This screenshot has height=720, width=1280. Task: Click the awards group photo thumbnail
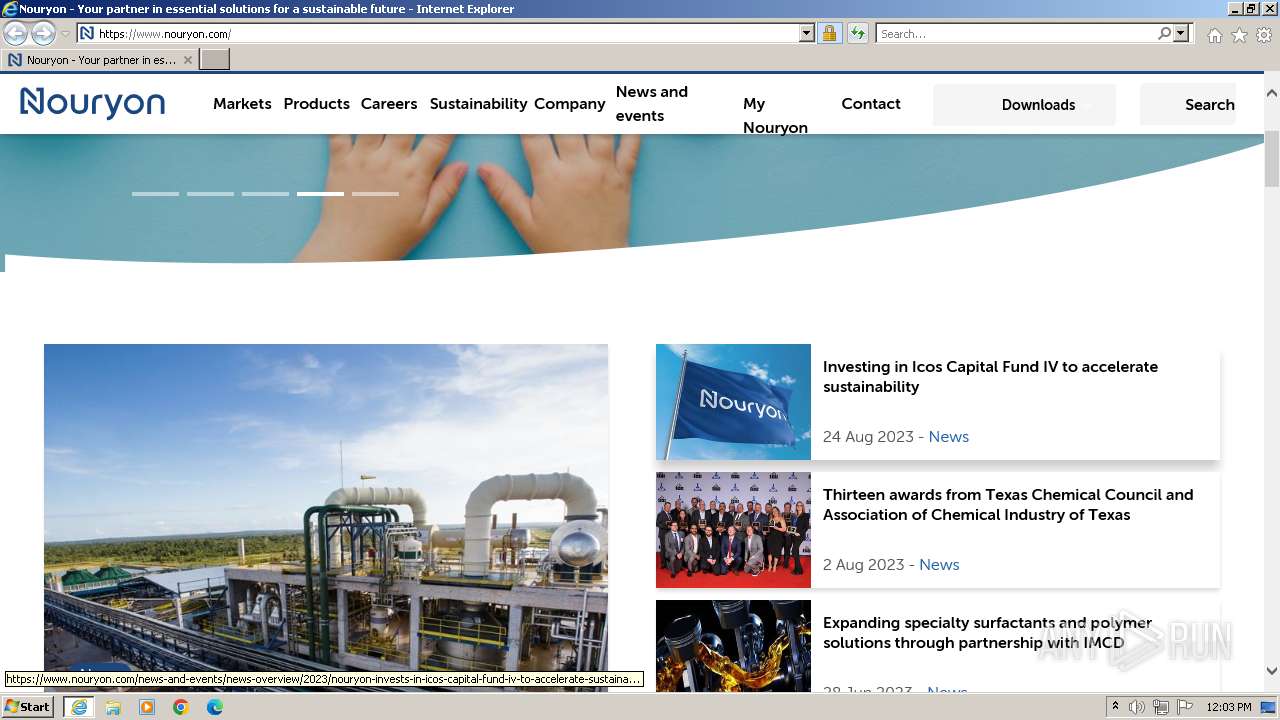(x=733, y=530)
